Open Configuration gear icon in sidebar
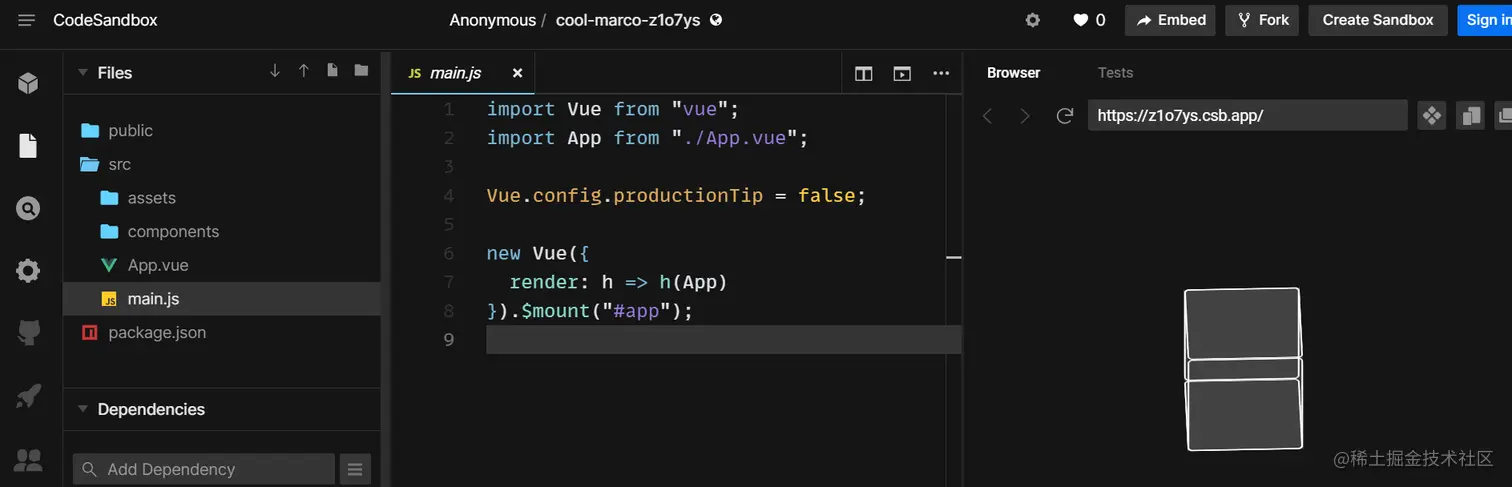The height and width of the screenshot is (487, 1512). click(28, 271)
